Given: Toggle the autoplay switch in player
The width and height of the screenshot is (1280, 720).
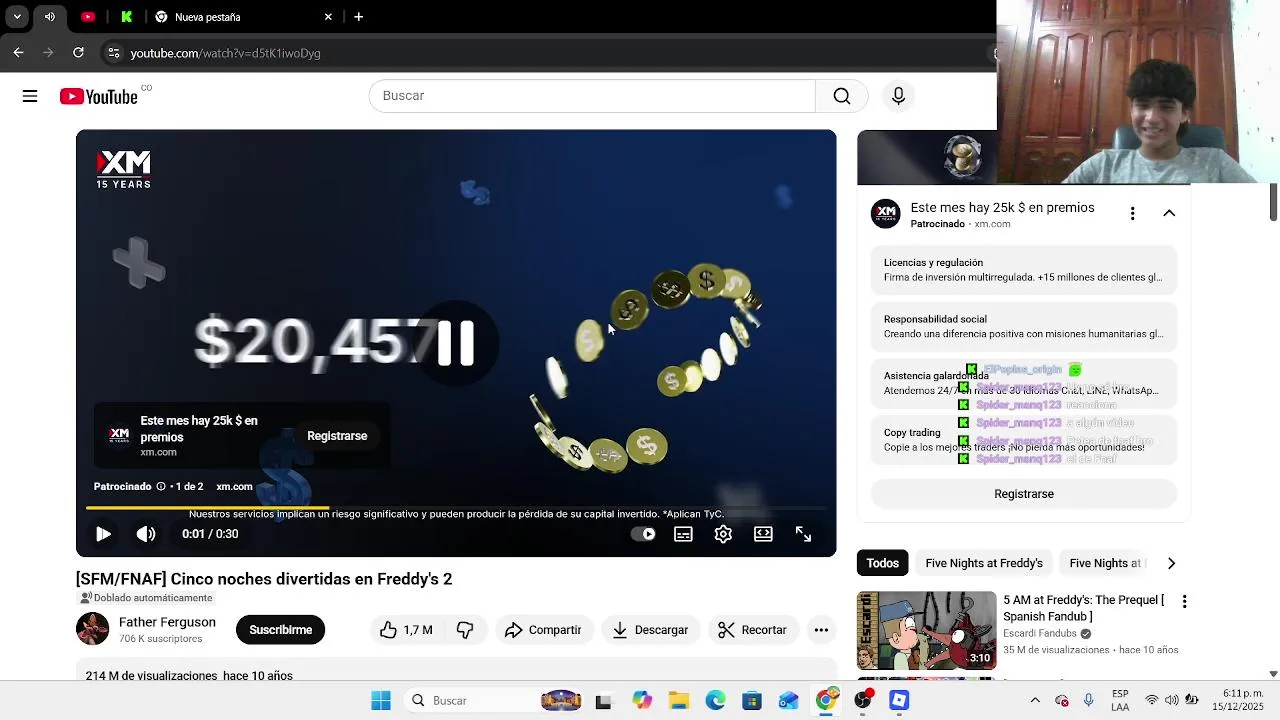Looking at the screenshot, I should pos(643,534).
